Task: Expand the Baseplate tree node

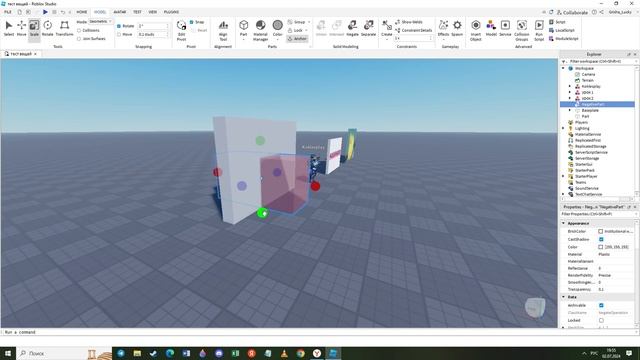Action: tap(570, 110)
